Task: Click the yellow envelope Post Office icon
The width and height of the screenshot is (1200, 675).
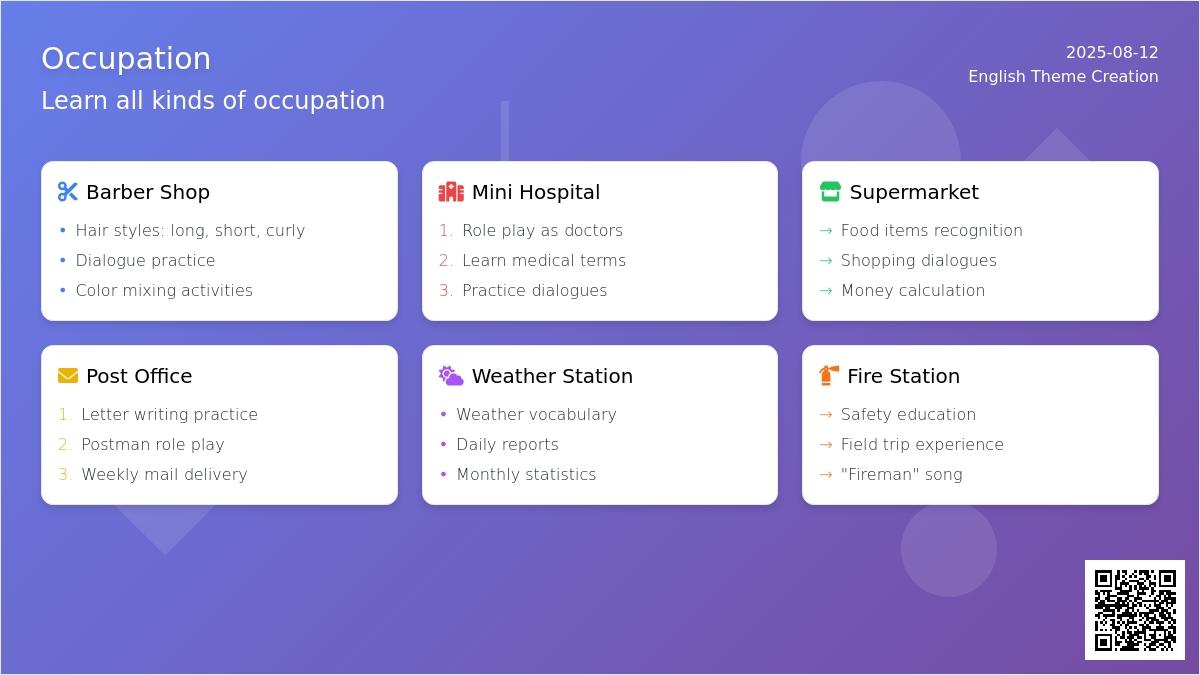Action: (68, 376)
